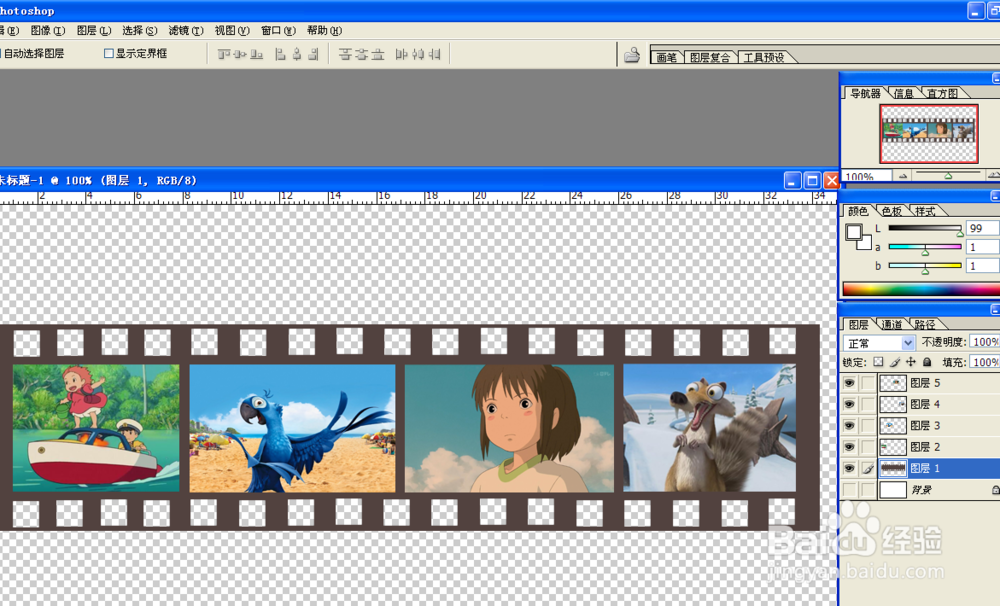Hide 图层 3 with its eye icon
The height and width of the screenshot is (606, 1000).
849,425
